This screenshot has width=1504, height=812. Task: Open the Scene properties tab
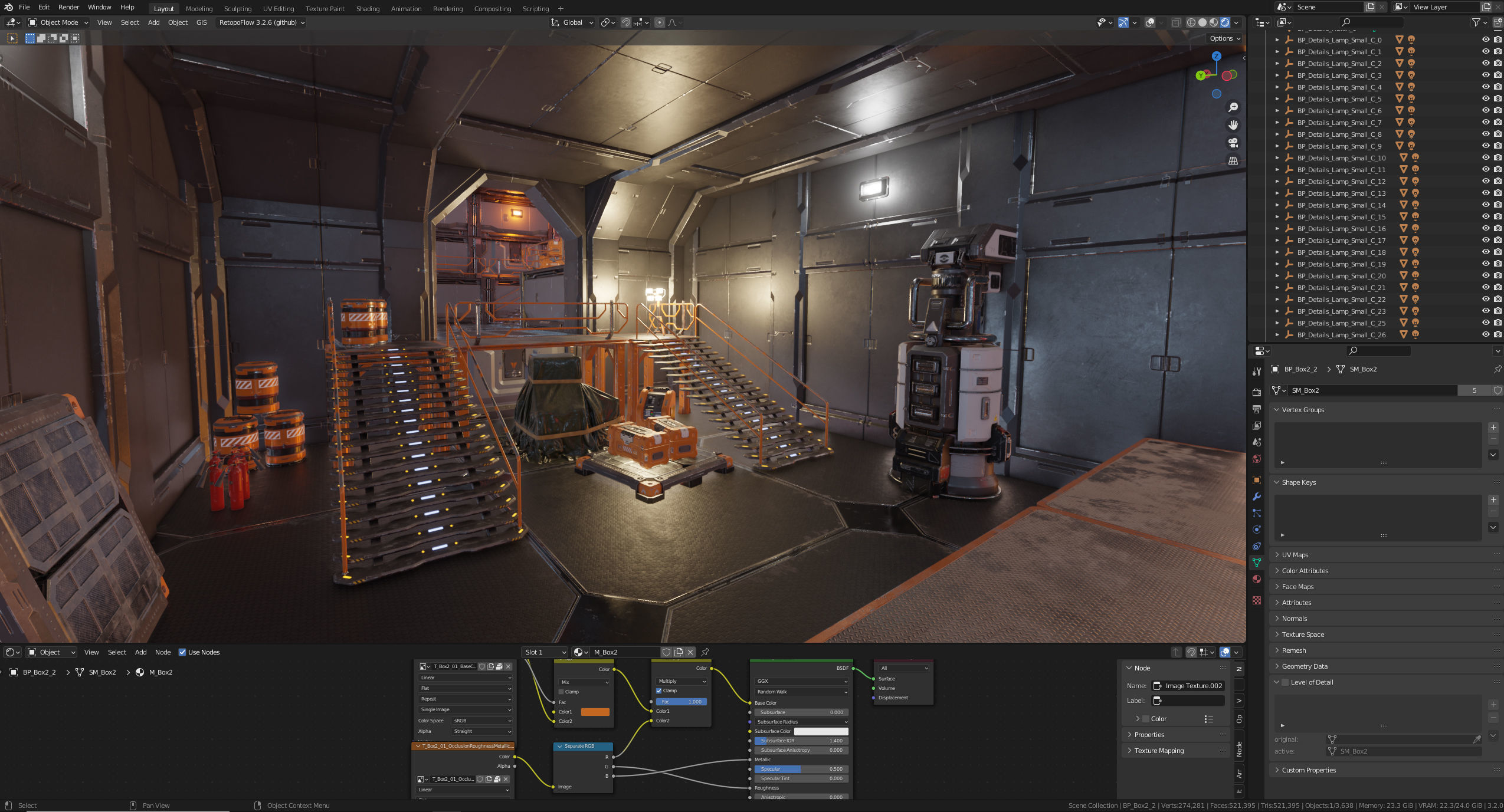coord(1257,442)
